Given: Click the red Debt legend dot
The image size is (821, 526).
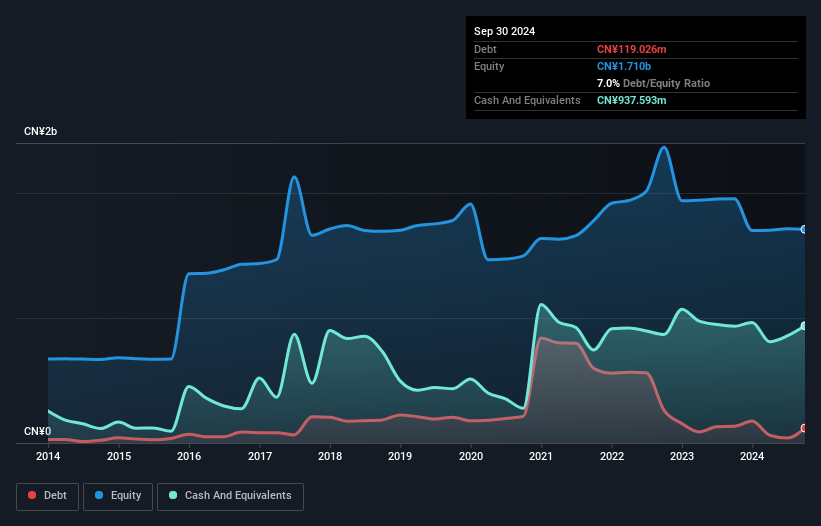Looking at the screenshot, I should point(32,495).
